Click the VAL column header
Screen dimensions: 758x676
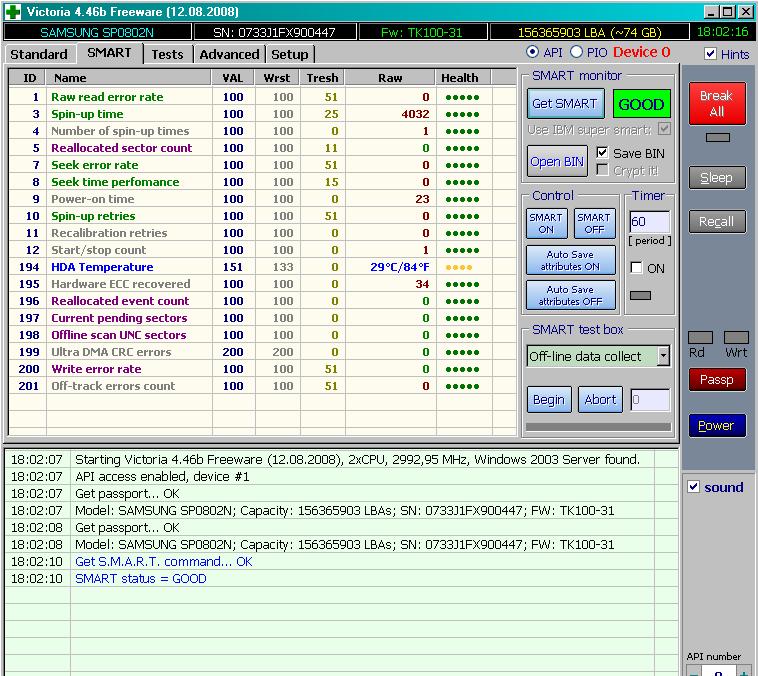pos(233,78)
